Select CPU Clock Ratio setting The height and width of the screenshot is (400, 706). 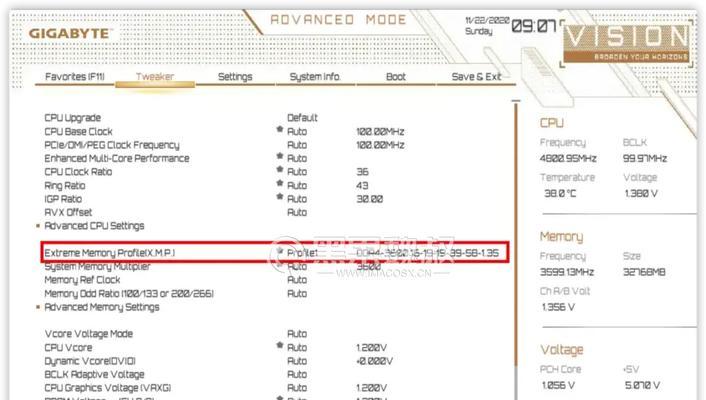(x=78, y=172)
